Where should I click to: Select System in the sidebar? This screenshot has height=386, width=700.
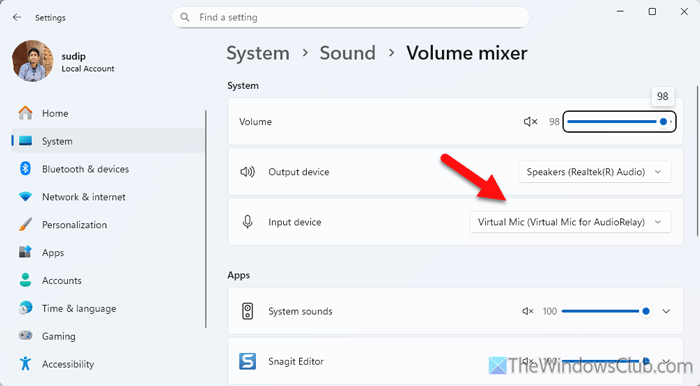[108, 141]
